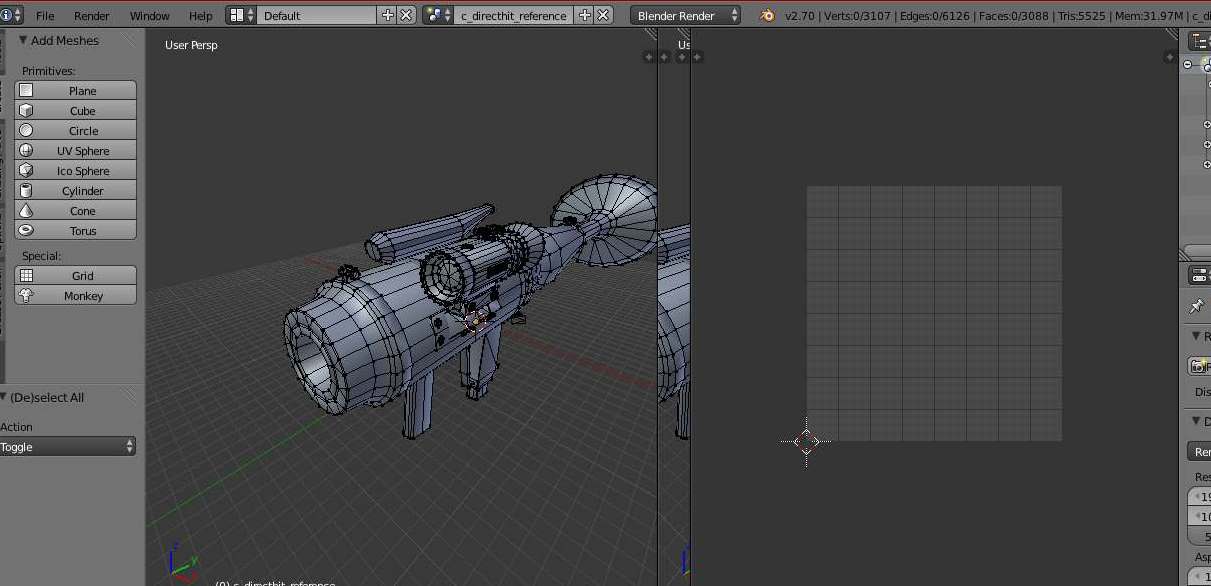1211x586 pixels.
Task: Delete the Default screen layout
Action: 406,15
